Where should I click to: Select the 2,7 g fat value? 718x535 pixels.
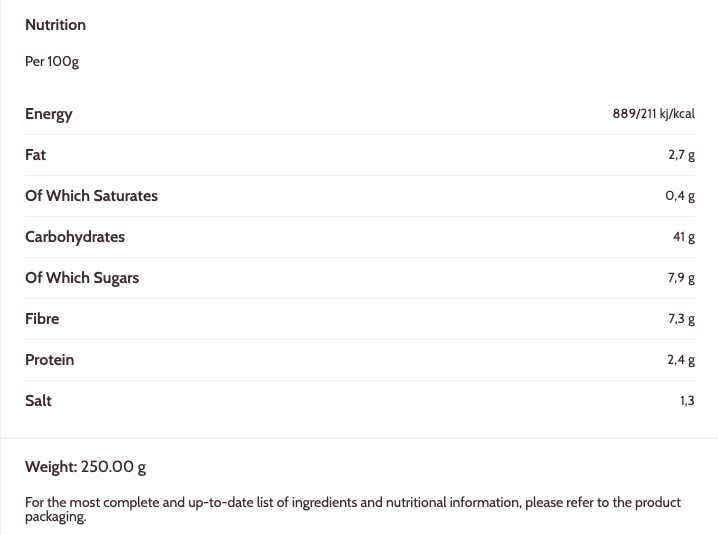pyautogui.click(x=681, y=155)
